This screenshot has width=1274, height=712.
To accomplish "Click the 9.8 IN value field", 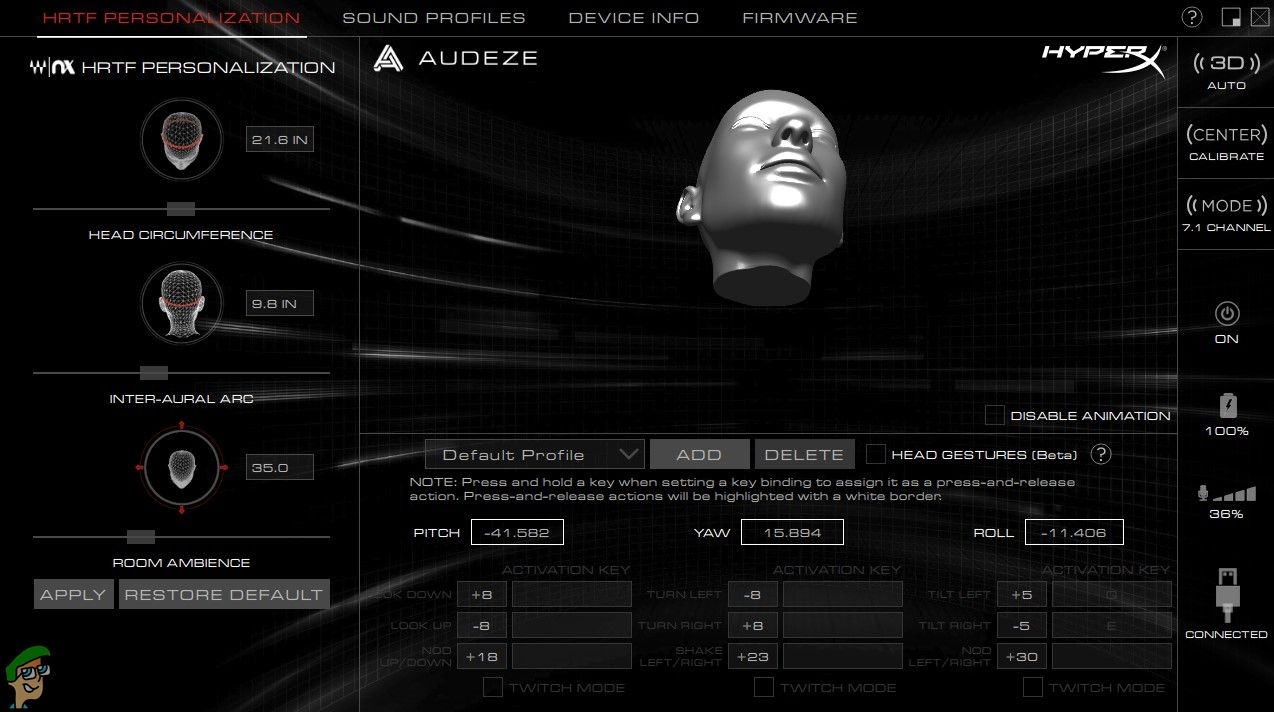I will click(x=280, y=303).
